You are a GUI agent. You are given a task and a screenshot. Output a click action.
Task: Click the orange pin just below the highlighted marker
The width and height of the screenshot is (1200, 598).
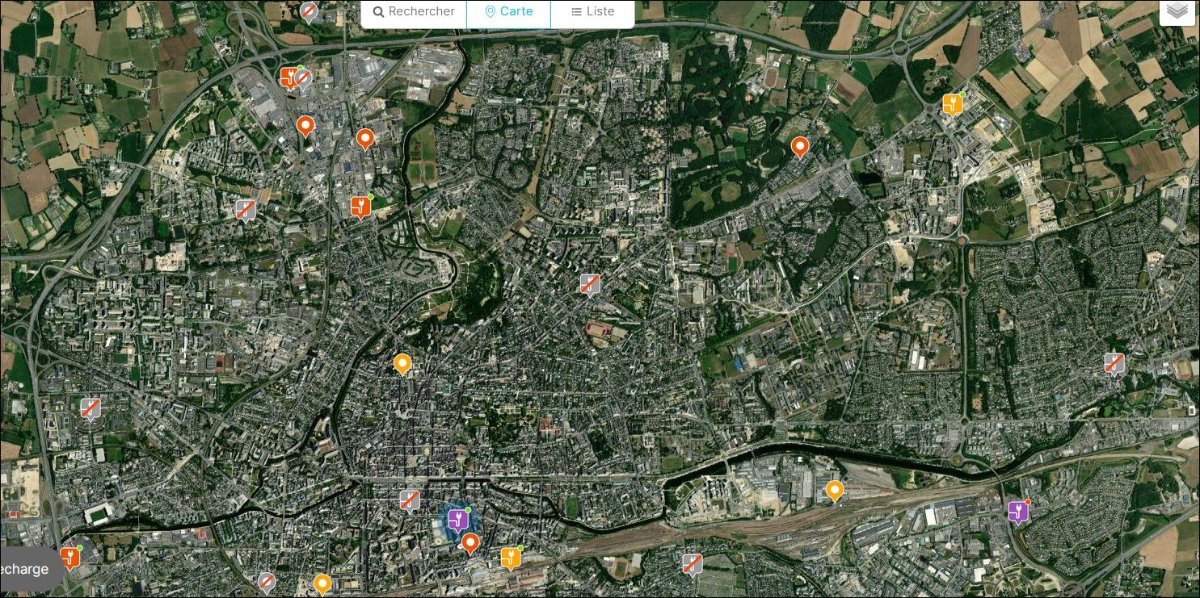(469, 542)
